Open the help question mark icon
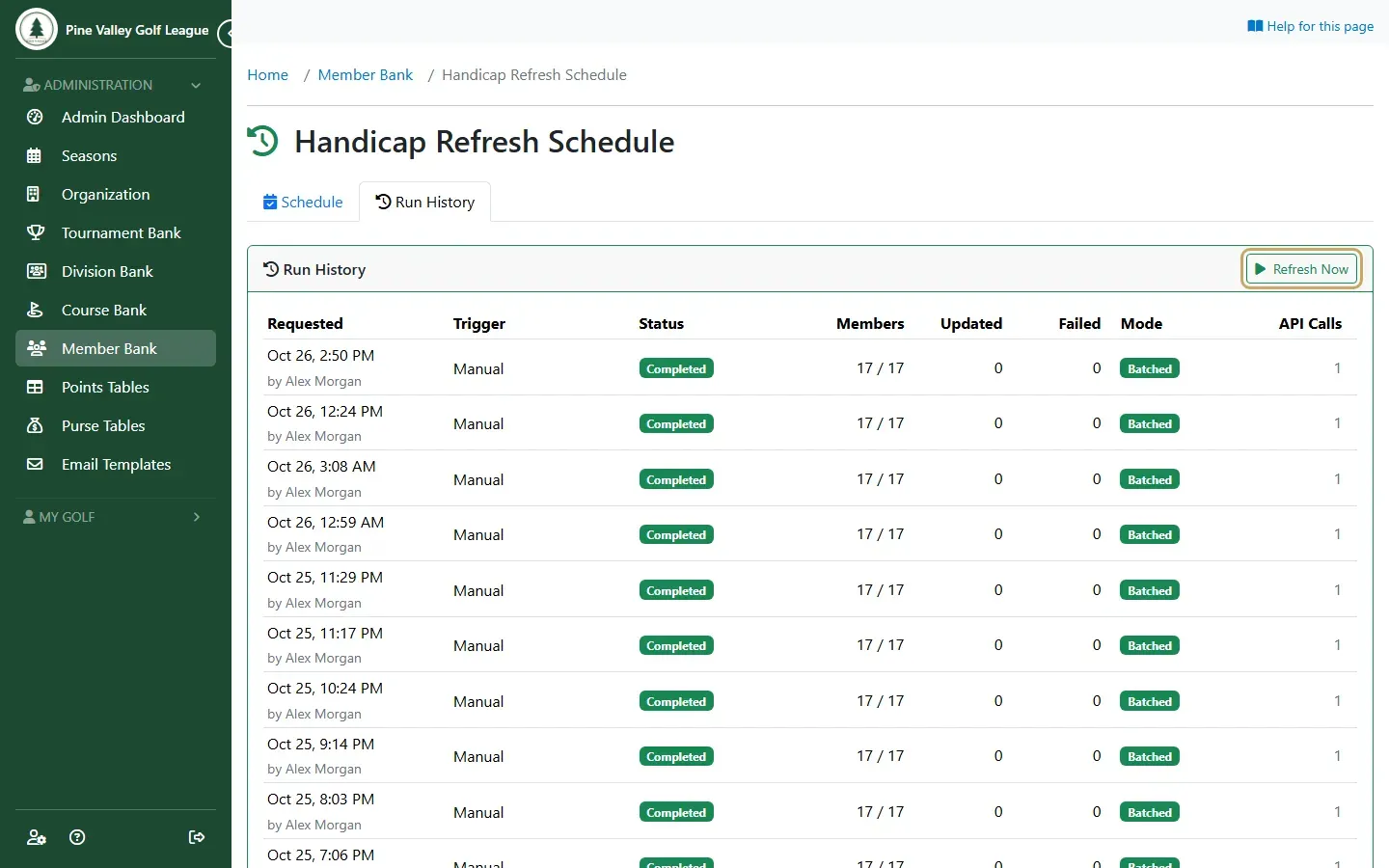This screenshot has height=868, width=1389. click(x=78, y=837)
